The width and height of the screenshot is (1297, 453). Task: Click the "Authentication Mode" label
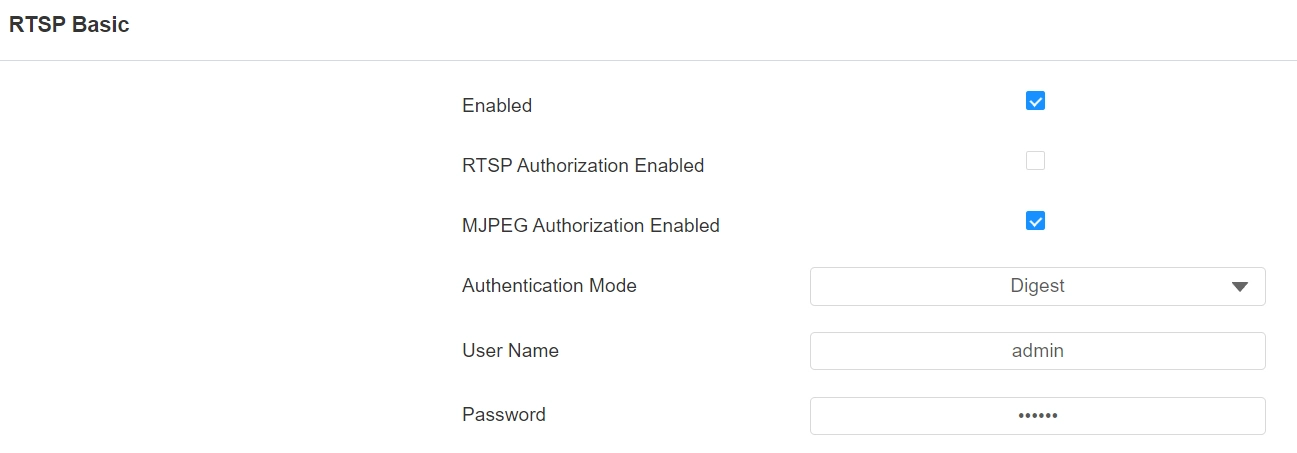pos(549,285)
